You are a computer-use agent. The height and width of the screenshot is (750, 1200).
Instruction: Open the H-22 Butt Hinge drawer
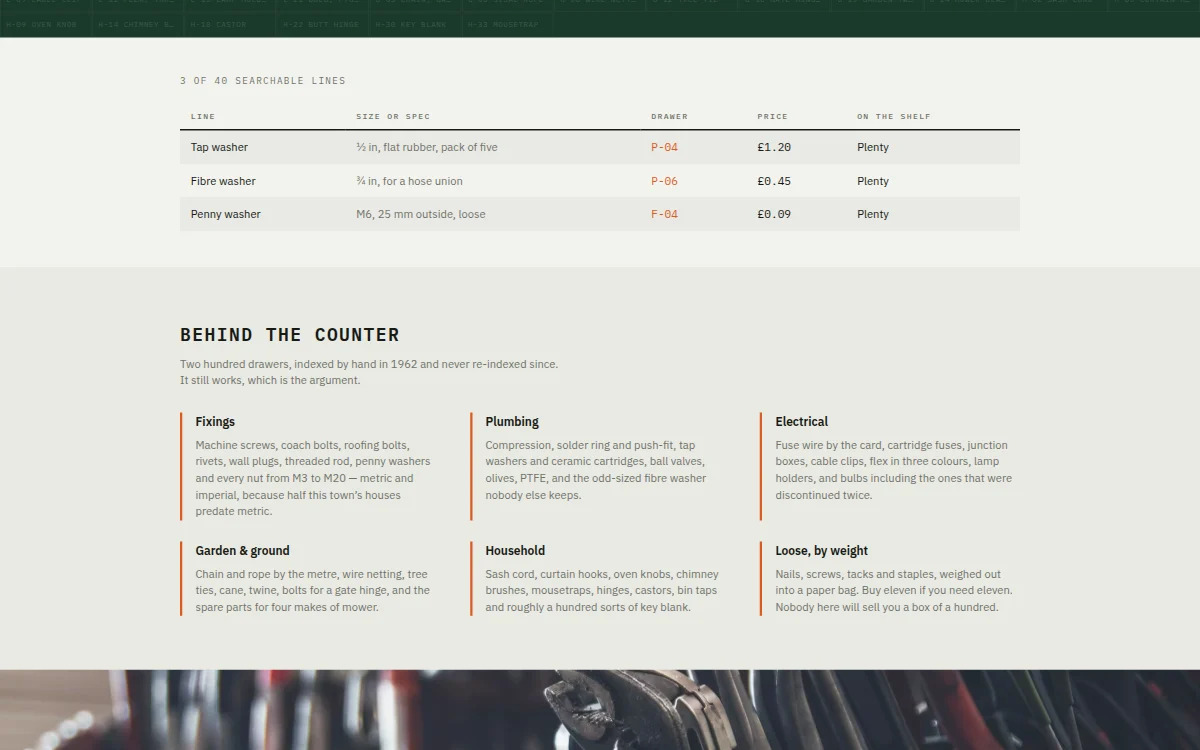pos(322,24)
